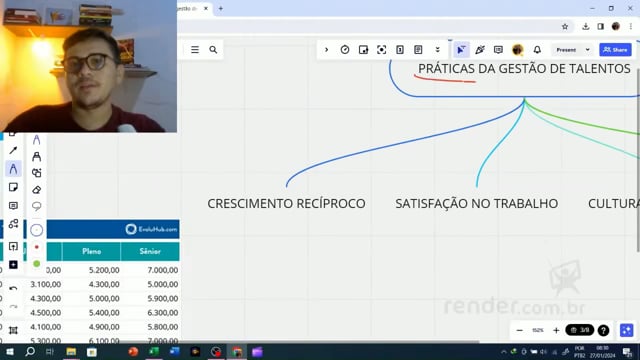The image size is (640, 360).
Task: Pick the red pen color dot
Action: 36,247
